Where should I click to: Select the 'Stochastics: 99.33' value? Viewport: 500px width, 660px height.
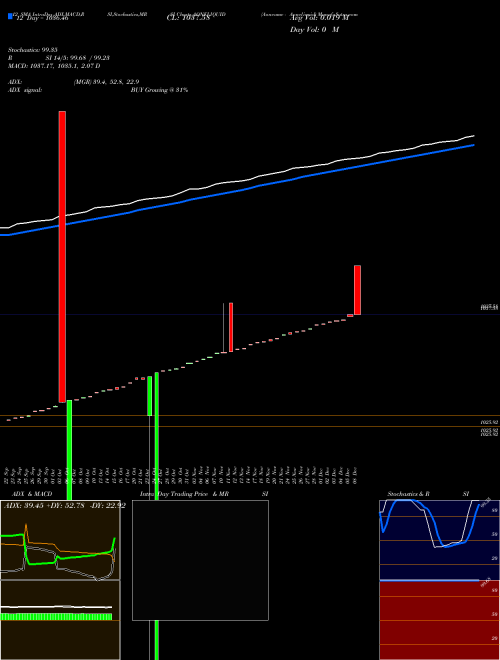32,50
